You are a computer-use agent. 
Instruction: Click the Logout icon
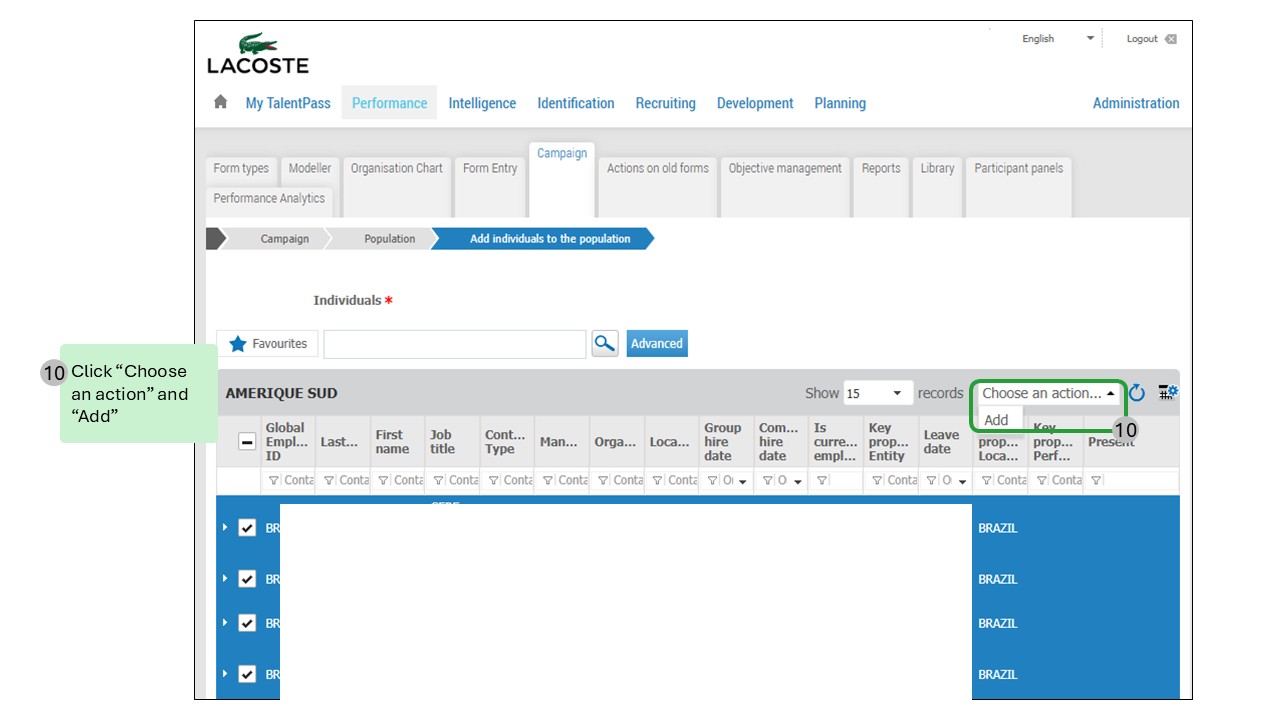[1170, 39]
